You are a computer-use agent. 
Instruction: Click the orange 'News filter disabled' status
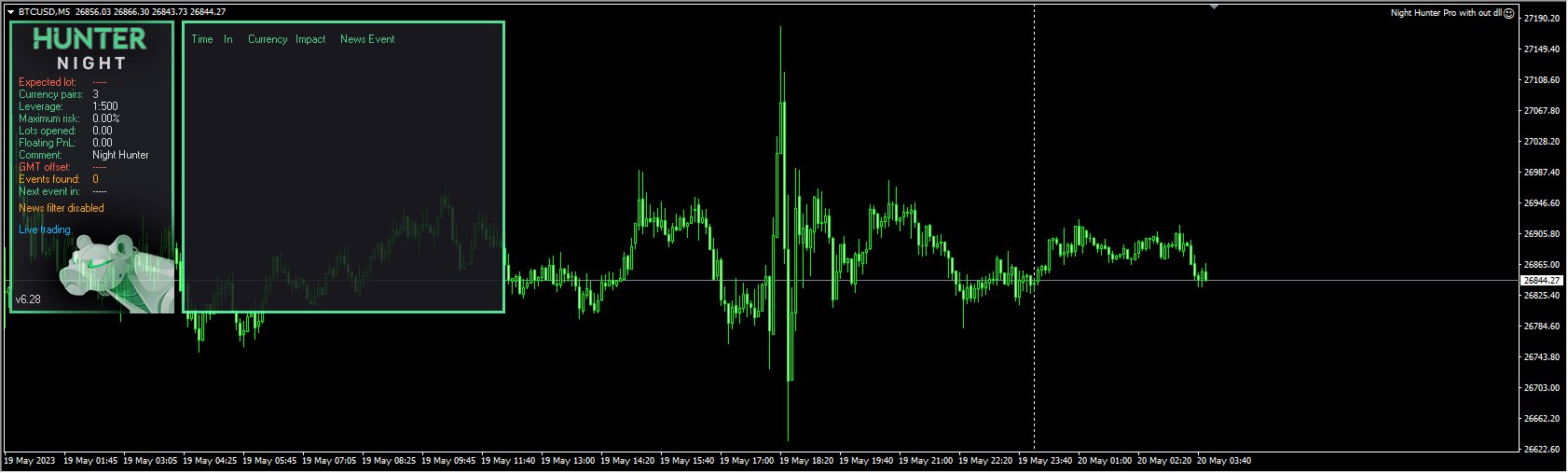click(62, 208)
